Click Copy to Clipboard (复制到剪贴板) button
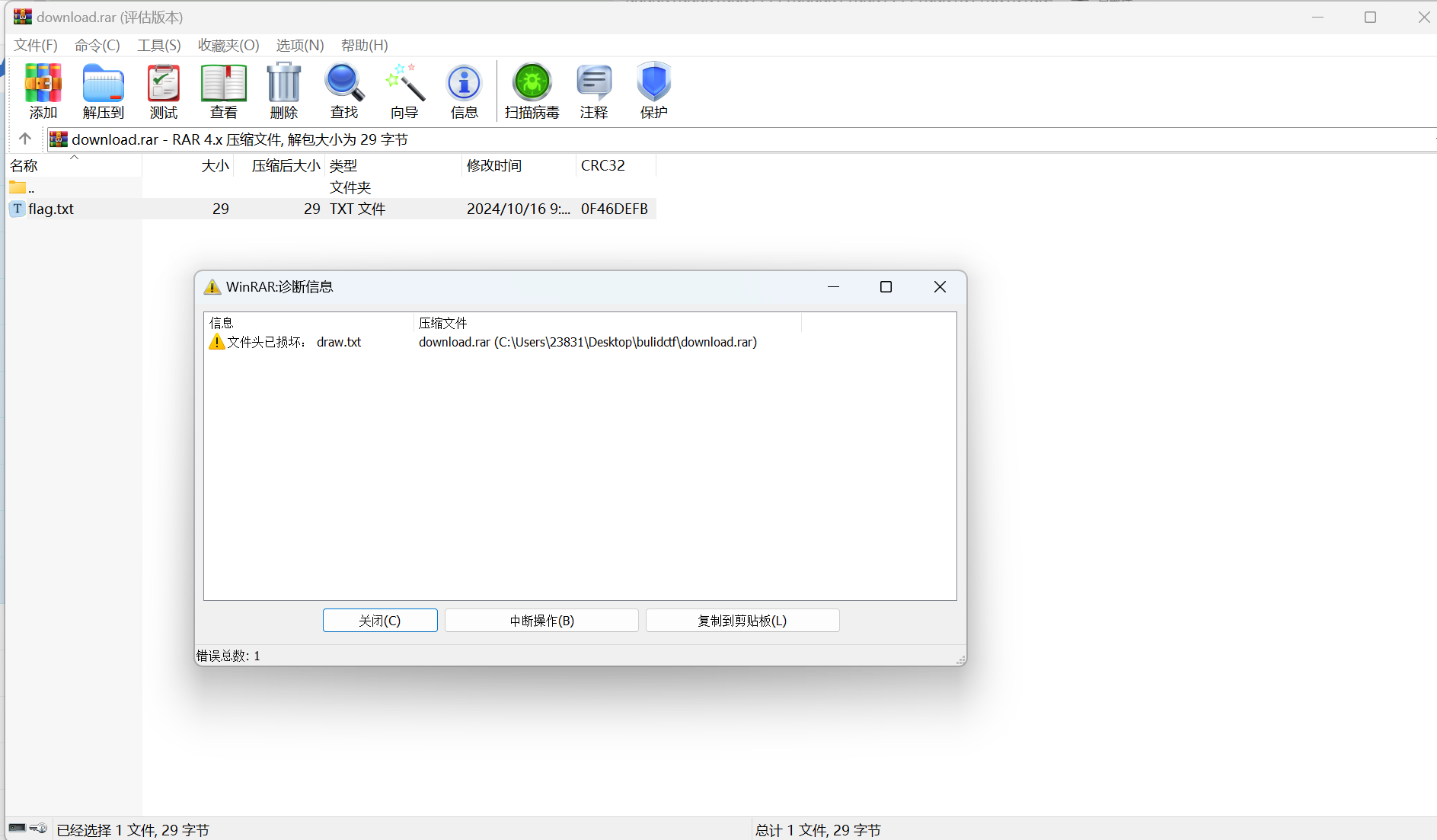The height and width of the screenshot is (840, 1437). point(742,621)
